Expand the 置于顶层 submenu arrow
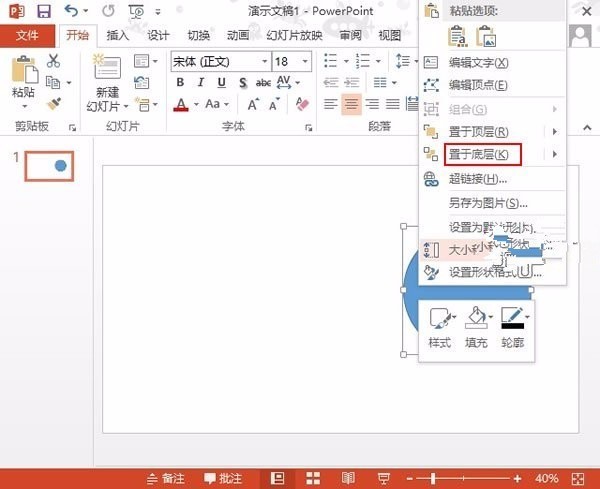The width and height of the screenshot is (600, 489). pos(554,131)
